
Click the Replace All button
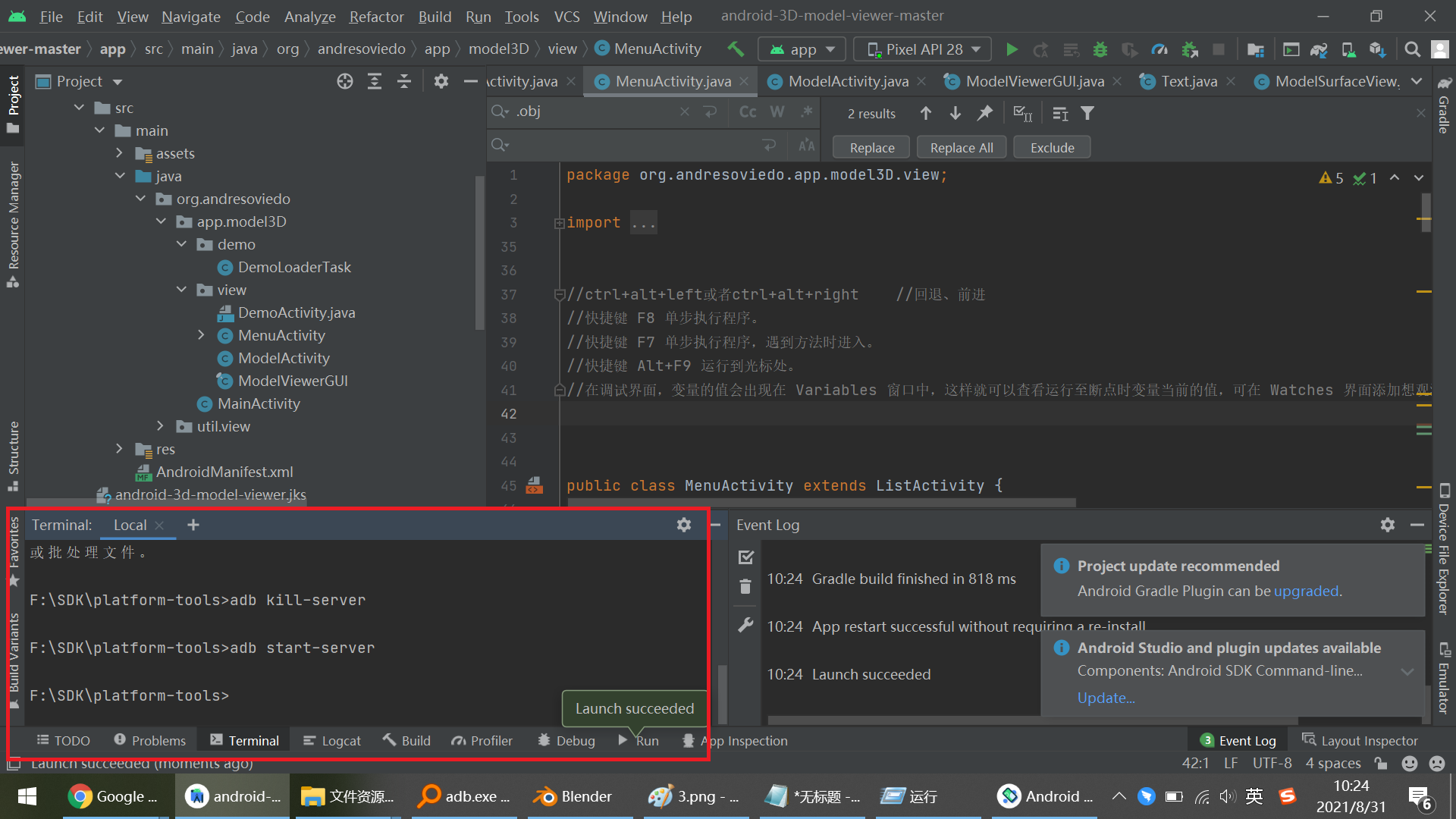(961, 146)
